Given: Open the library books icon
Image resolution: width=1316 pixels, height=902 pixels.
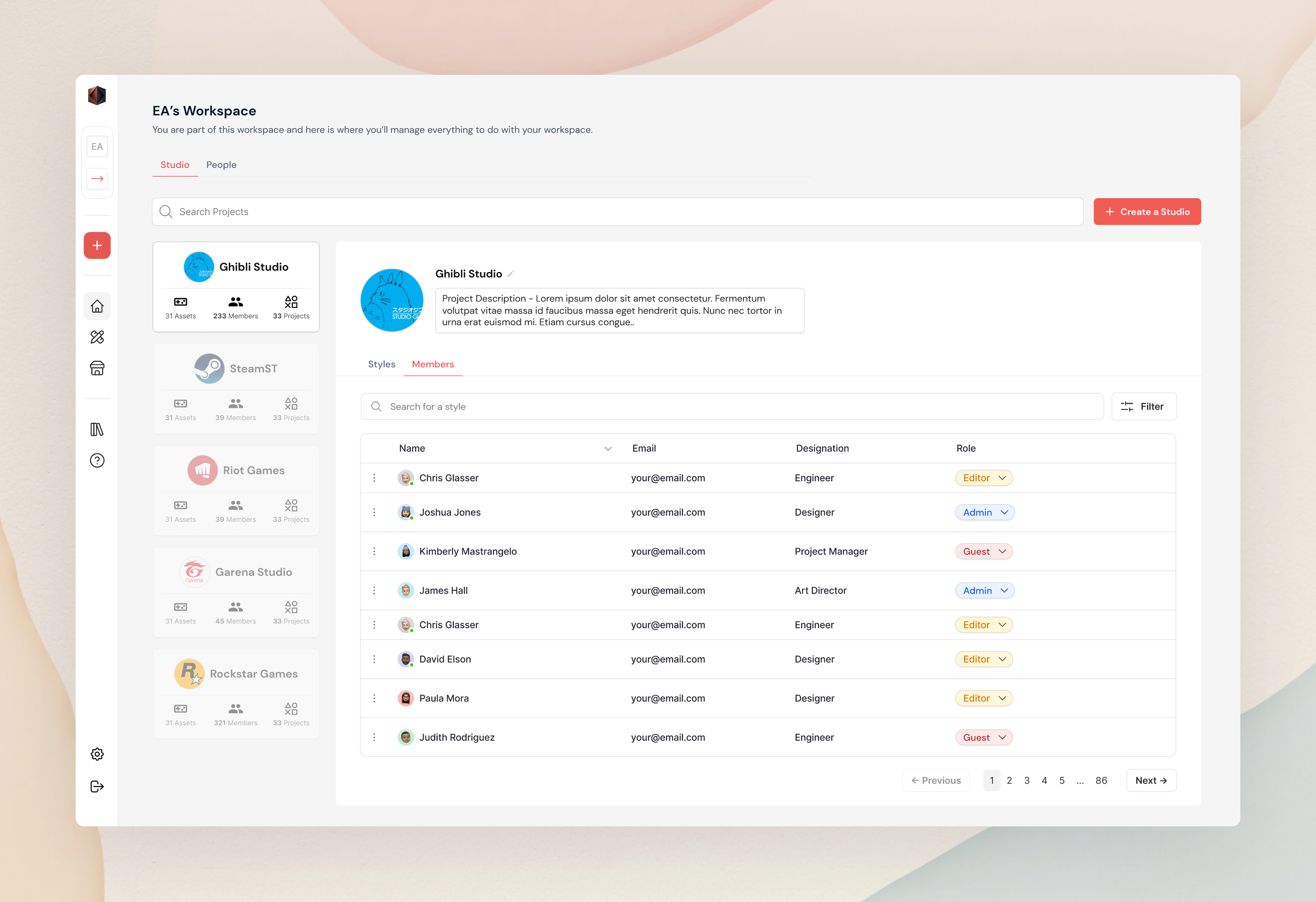Looking at the screenshot, I should pos(97,430).
